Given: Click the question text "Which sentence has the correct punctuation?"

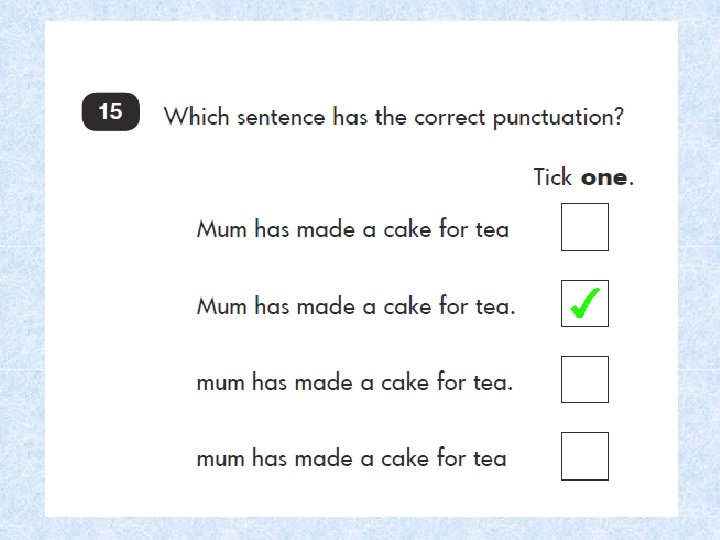Looking at the screenshot, I should [x=394, y=116].
